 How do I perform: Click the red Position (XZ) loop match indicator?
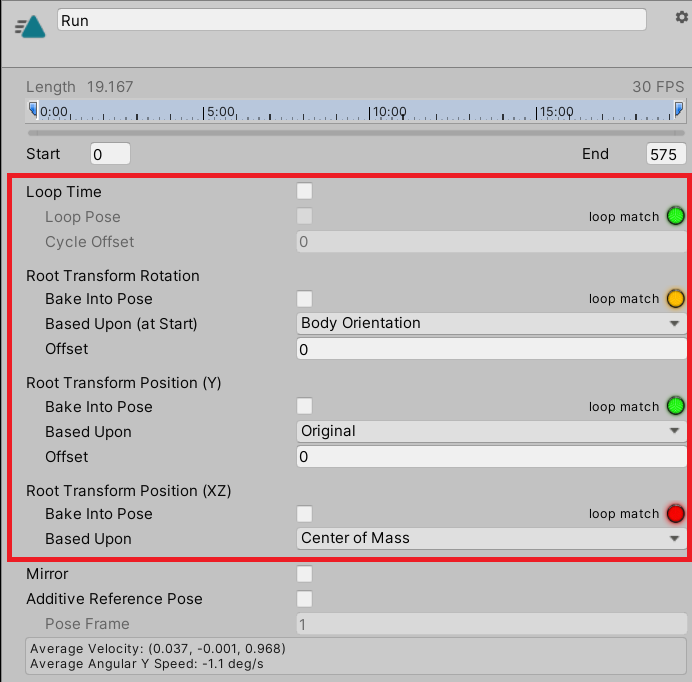[676, 514]
